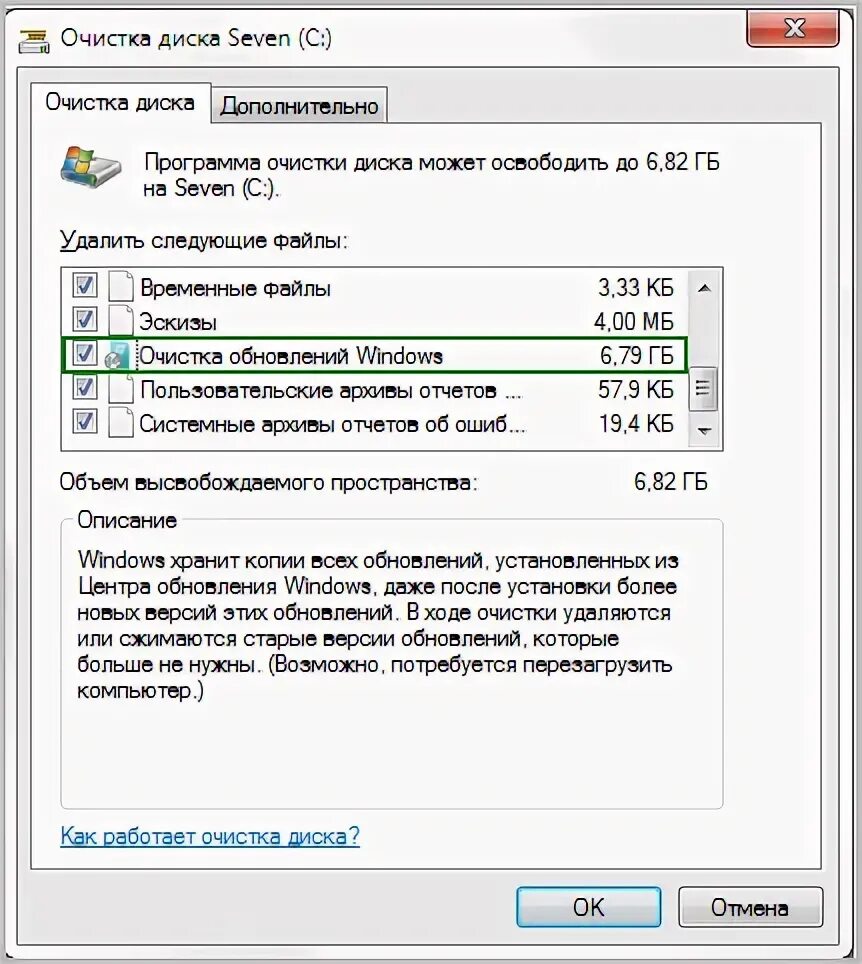Toggle the Системные архивы отчетов об ошибках checkbox

(x=84, y=422)
